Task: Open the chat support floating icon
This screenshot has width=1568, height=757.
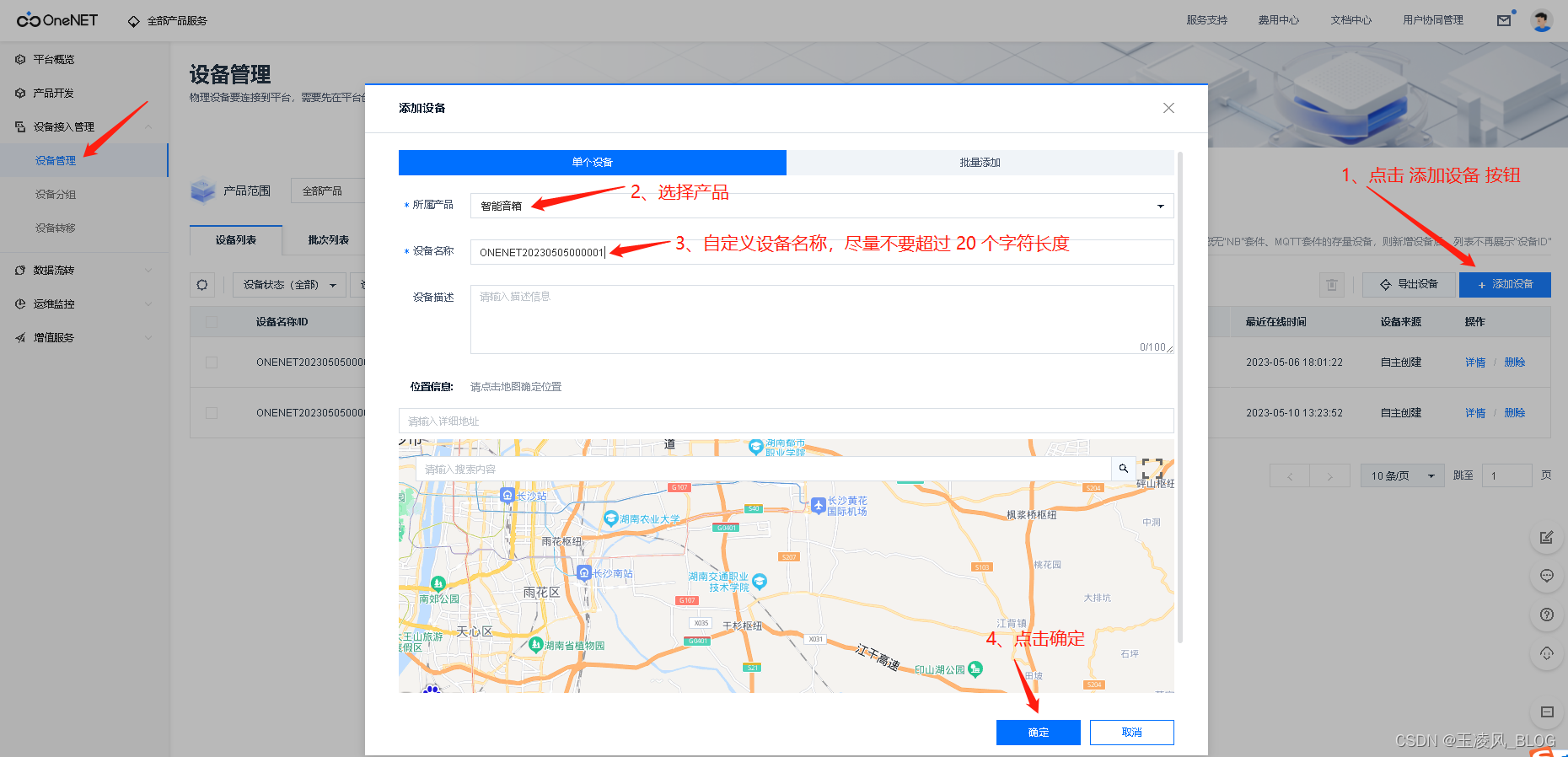Action: tap(1547, 576)
